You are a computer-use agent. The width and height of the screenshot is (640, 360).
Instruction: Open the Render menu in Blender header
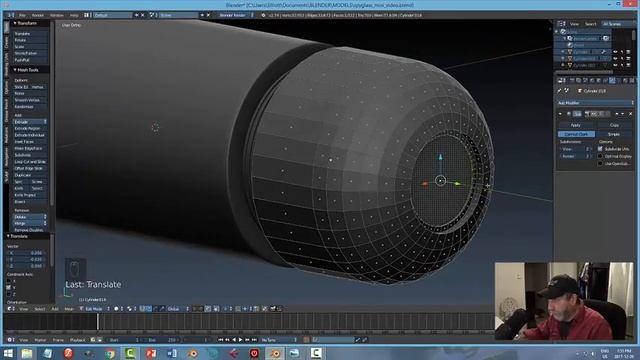pos(38,15)
